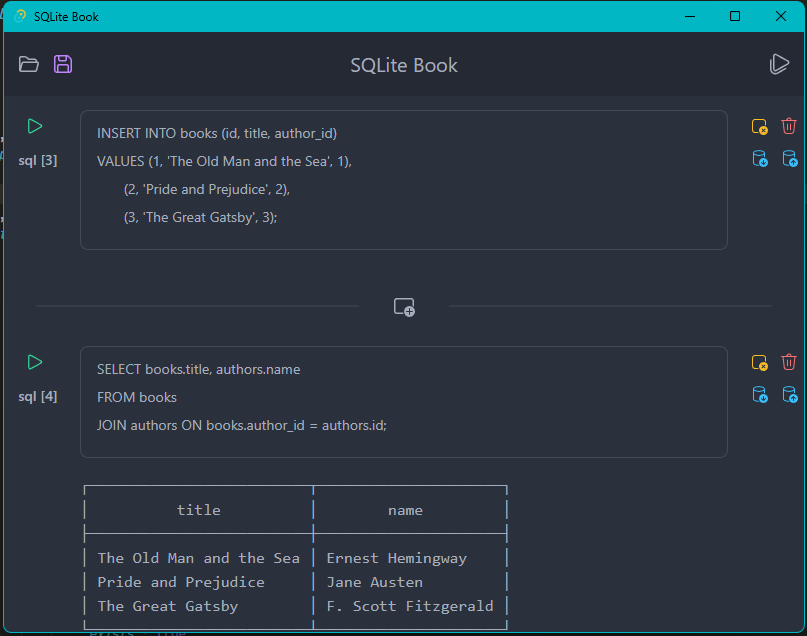Click the 'title' column header

coord(199,510)
